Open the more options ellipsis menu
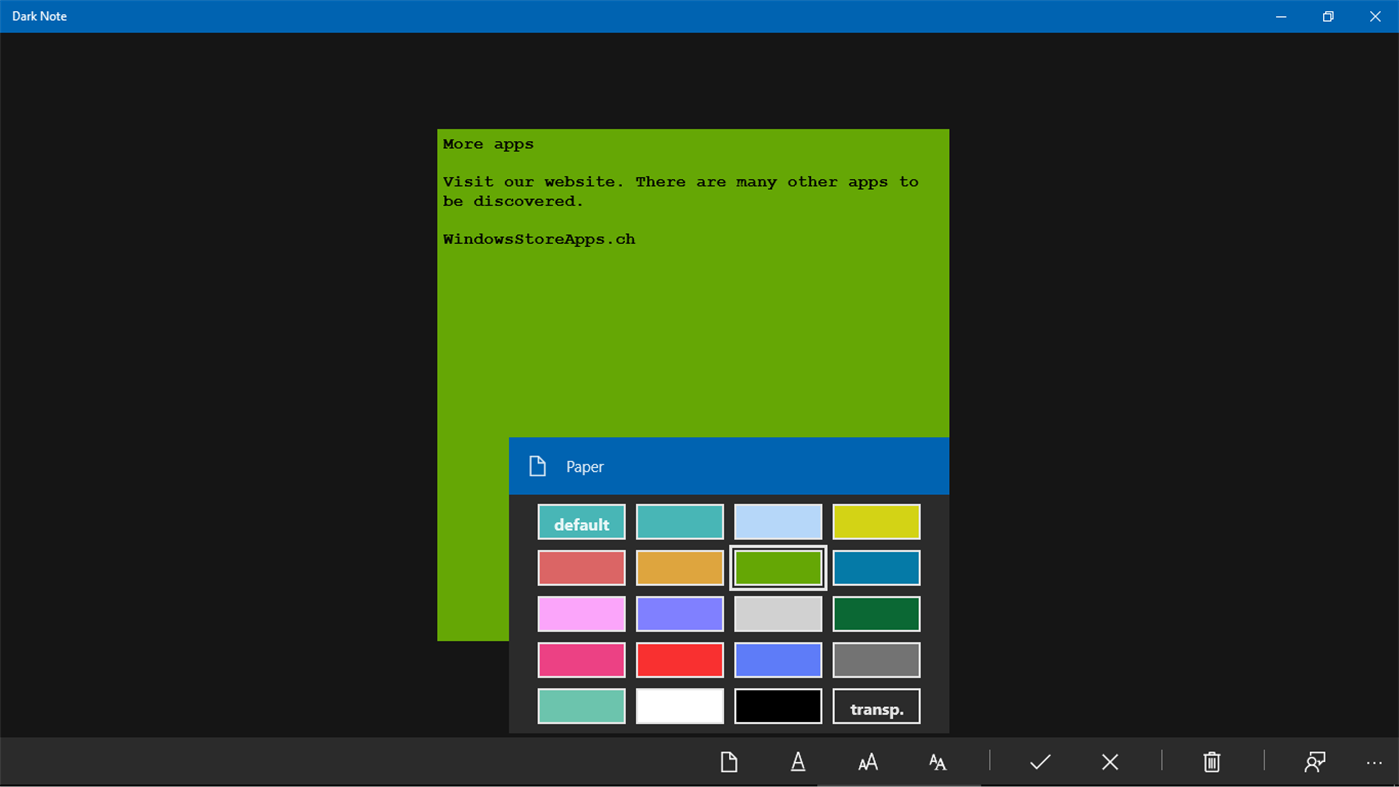The image size is (1399, 787). 1375,761
